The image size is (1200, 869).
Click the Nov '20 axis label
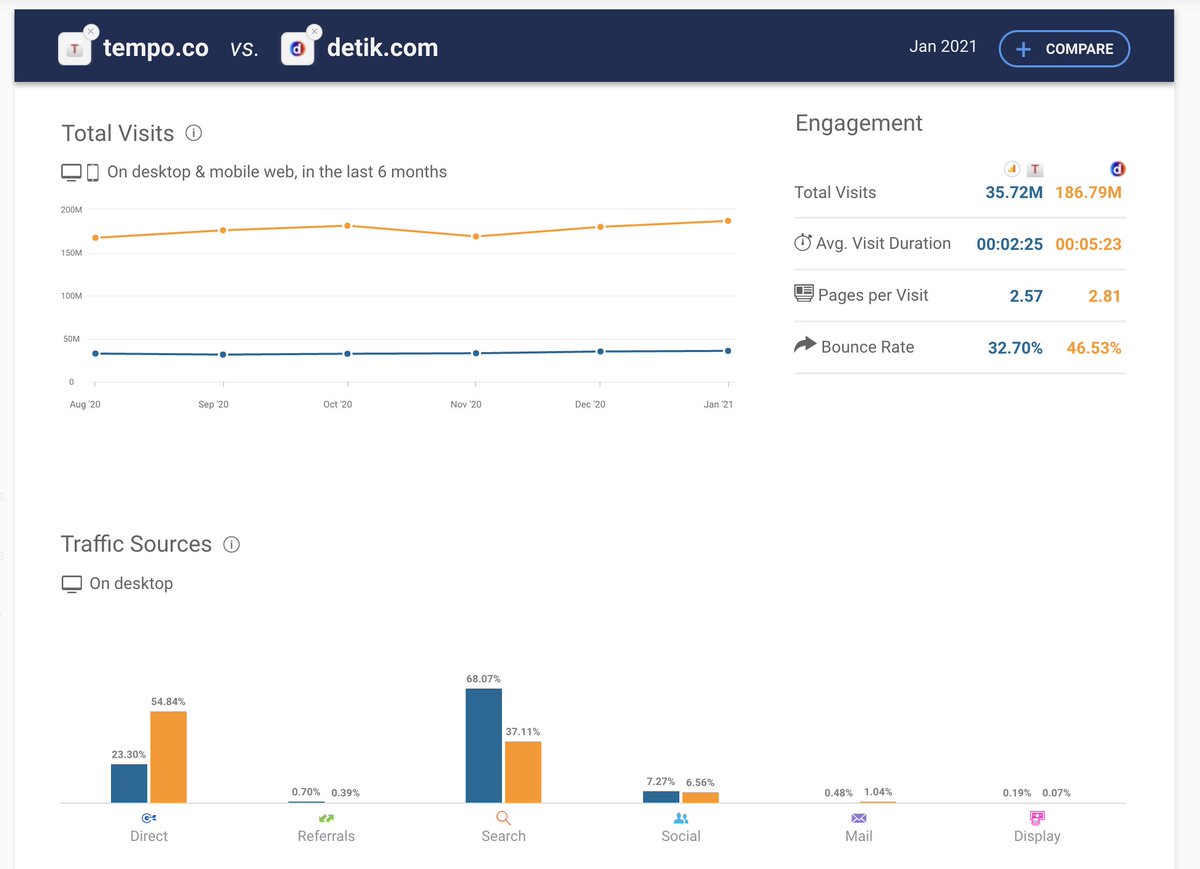(x=466, y=405)
